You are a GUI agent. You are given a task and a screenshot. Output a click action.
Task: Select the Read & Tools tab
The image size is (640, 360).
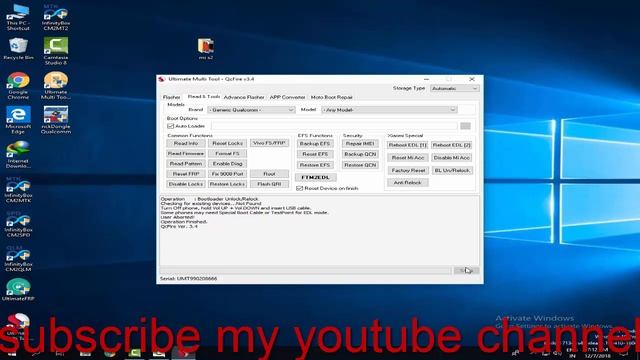[203, 97]
